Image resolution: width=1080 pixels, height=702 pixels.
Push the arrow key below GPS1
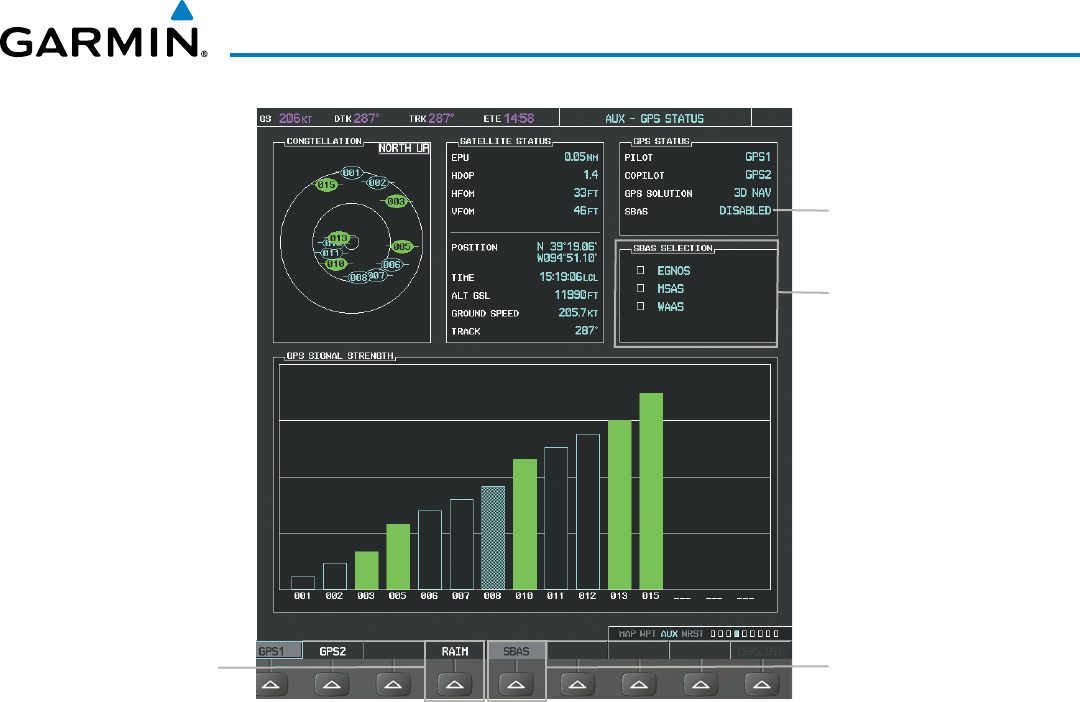[271, 684]
